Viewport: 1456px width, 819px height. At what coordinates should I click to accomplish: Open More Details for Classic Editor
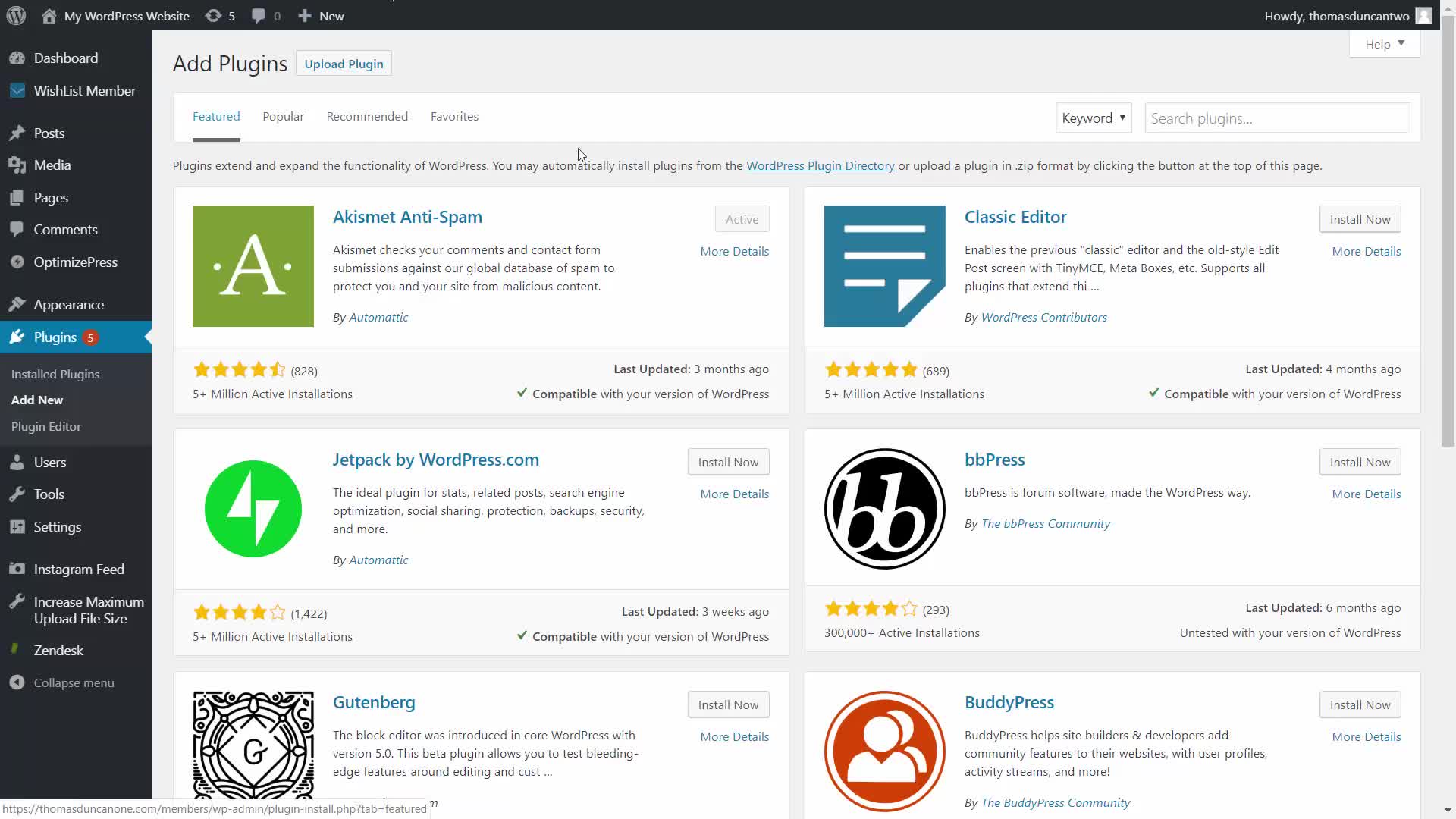click(x=1366, y=252)
